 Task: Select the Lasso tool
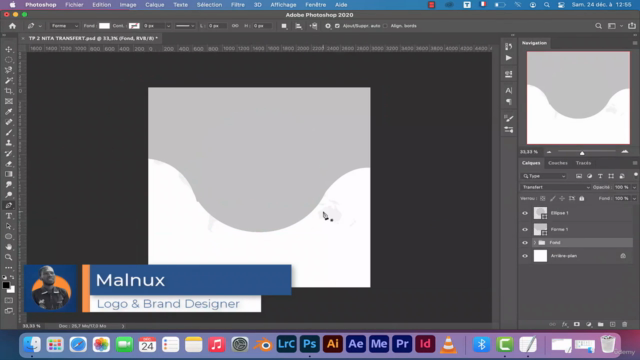(x=9, y=70)
